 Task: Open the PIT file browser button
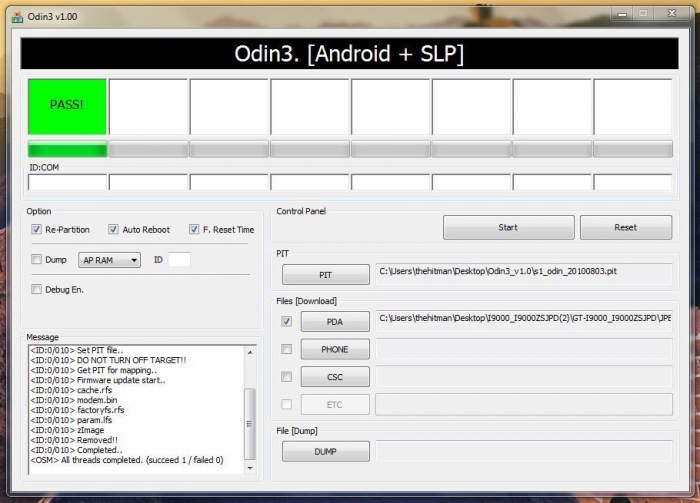[x=326, y=275]
